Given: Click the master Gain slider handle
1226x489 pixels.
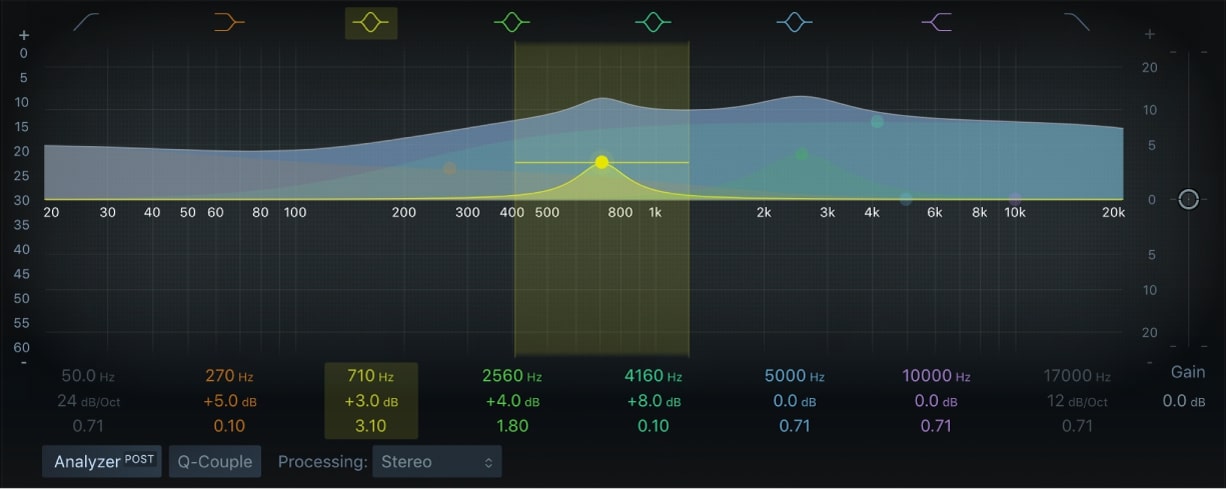Looking at the screenshot, I should click(x=1187, y=199).
